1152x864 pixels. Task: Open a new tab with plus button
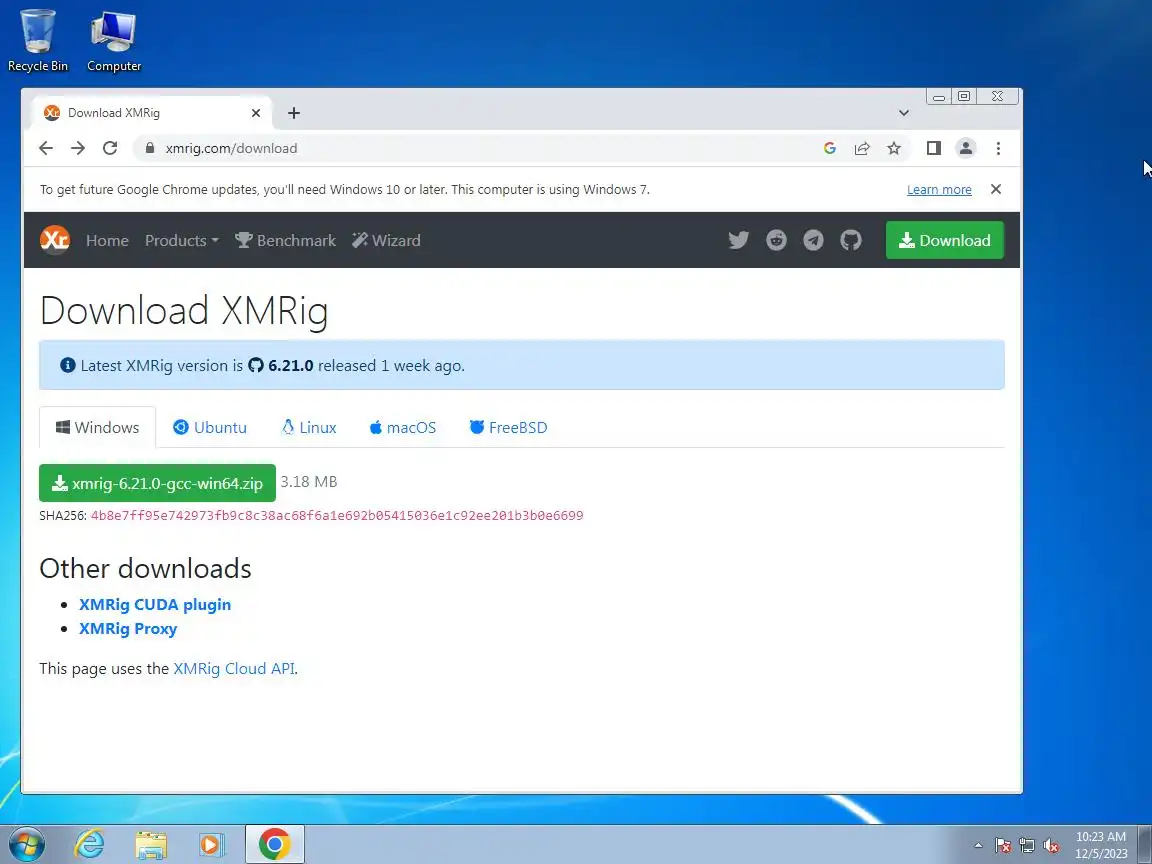click(x=294, y=113)
